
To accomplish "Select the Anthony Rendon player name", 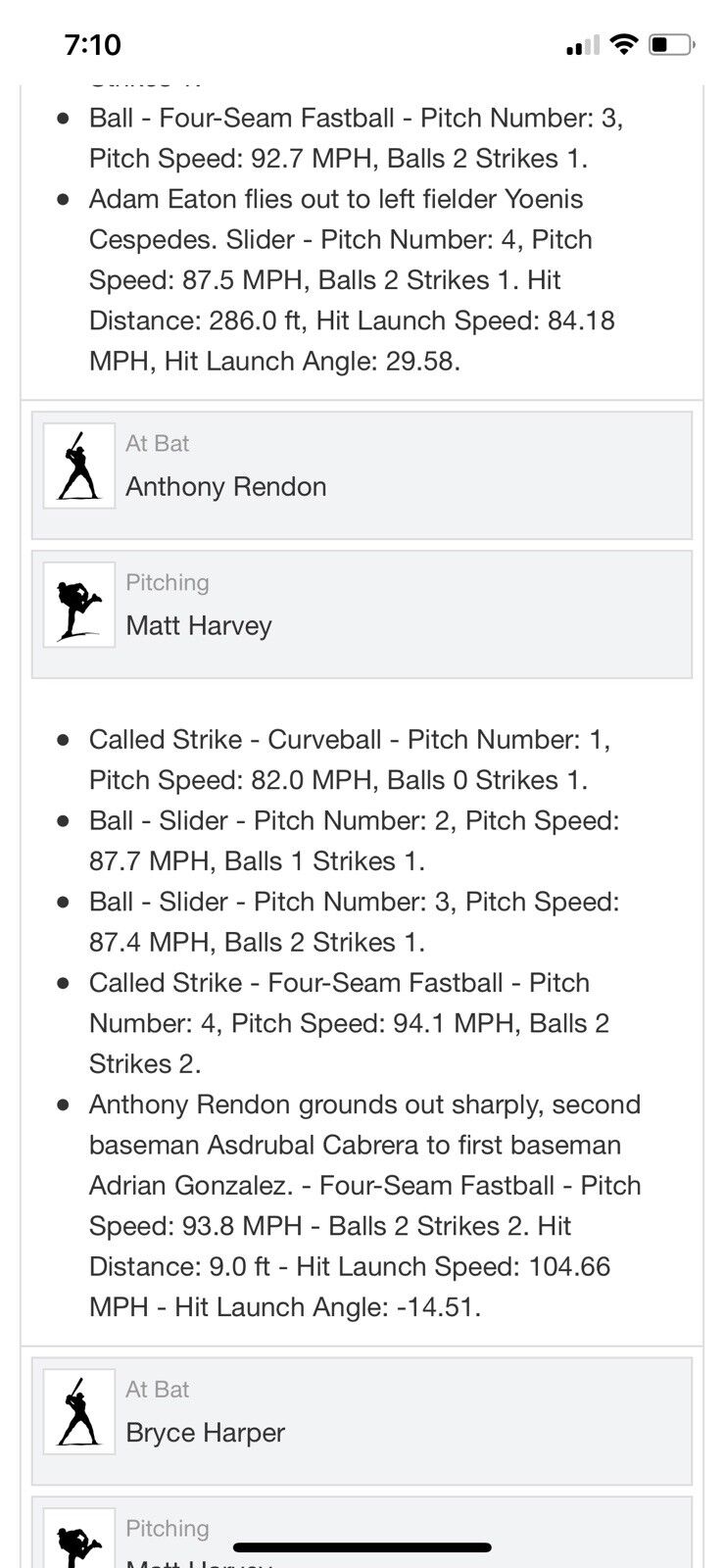I will (x=225, y=487).
